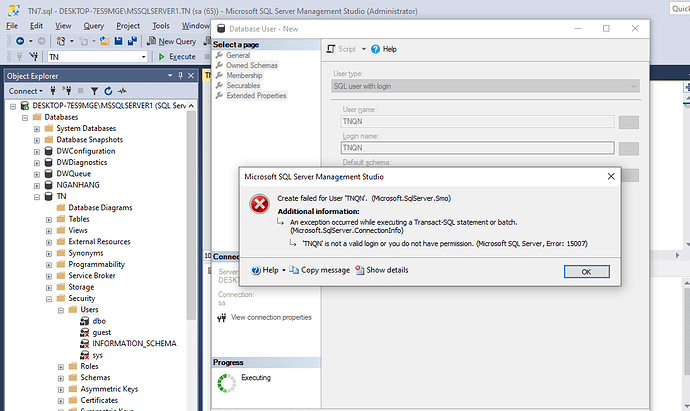Expand the Tables folder
Screen dimensions: 690x411
click(48, 220)
